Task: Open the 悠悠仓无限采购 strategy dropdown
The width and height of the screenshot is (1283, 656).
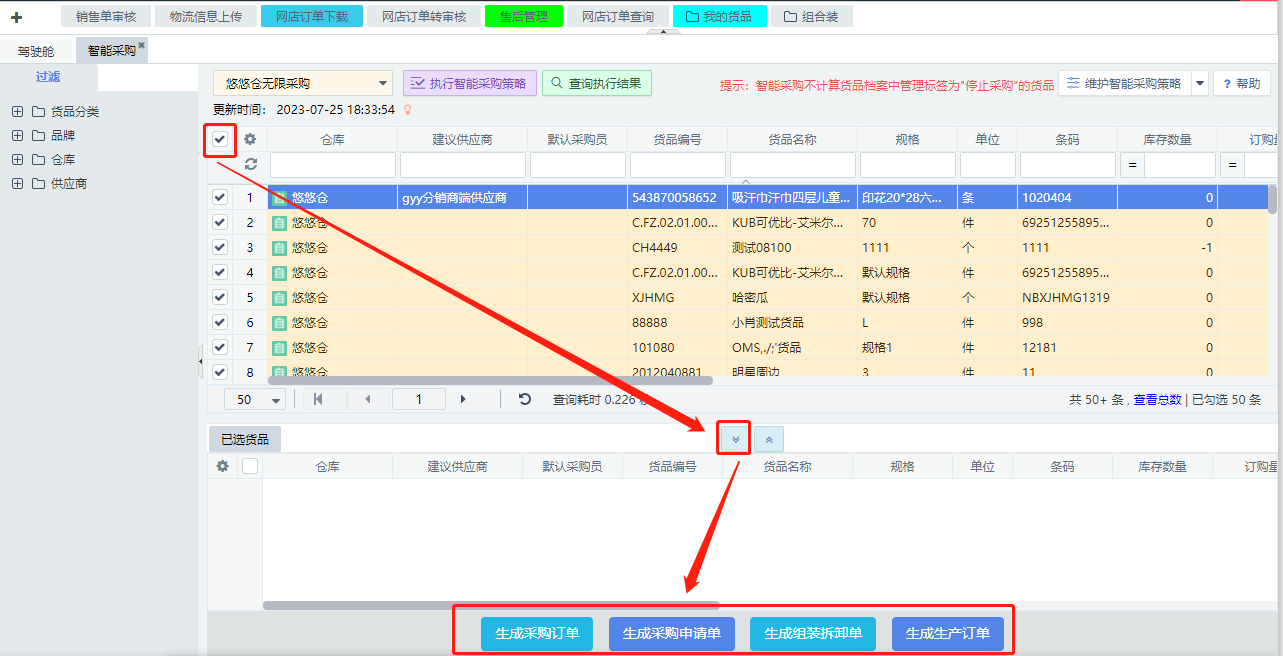Action: pyautogui.click(x=302, y=84)
